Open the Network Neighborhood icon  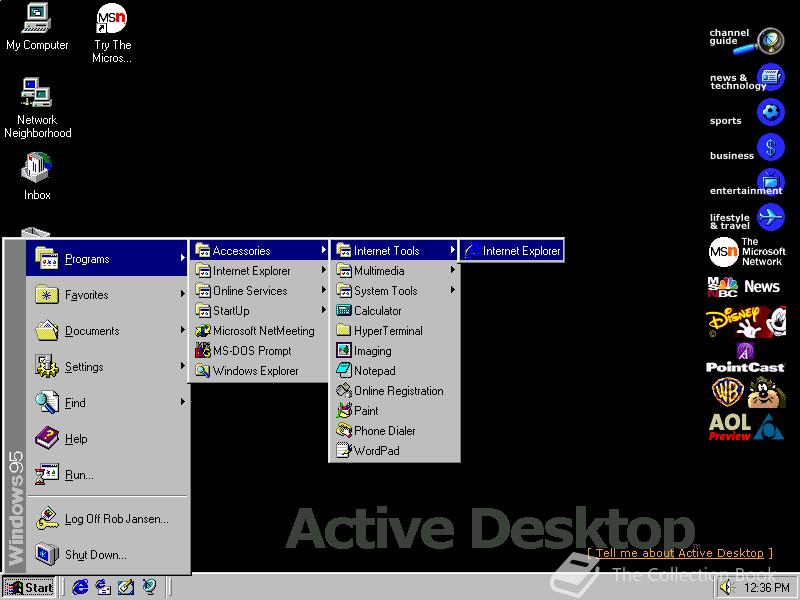37,108
